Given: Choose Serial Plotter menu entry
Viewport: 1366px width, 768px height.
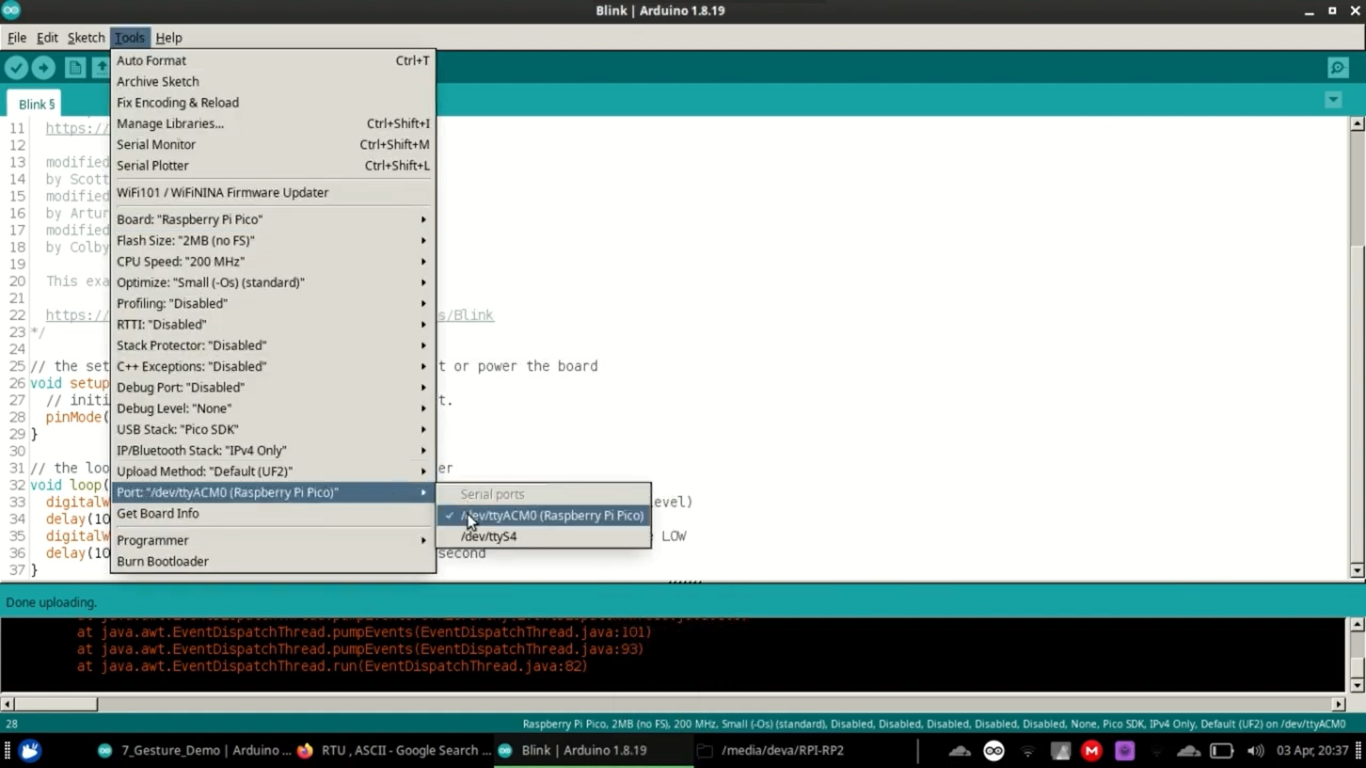Looking at the screenshot, I should coord(273,165).
